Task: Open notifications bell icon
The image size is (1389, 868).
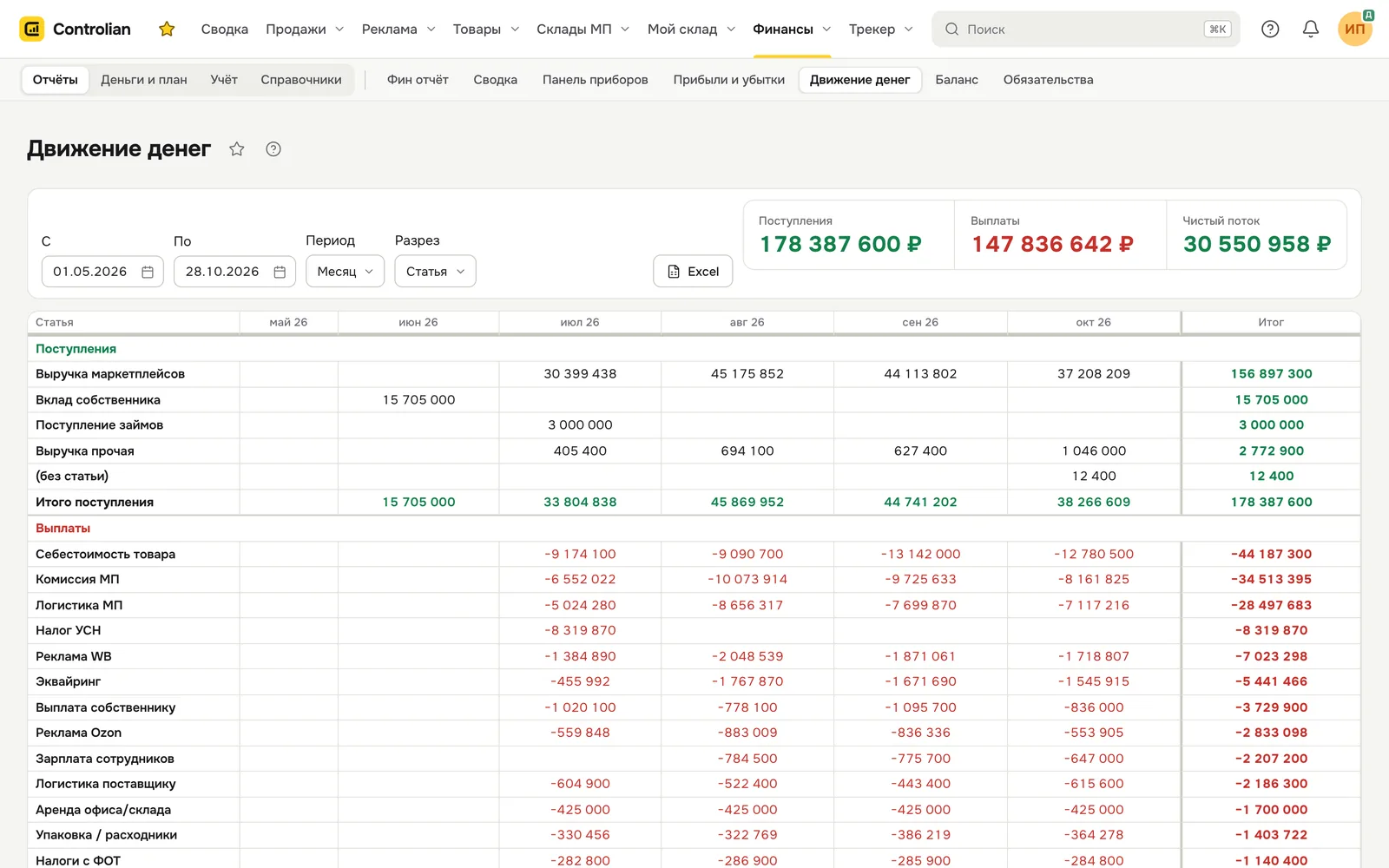Action: pos(1311,29)
